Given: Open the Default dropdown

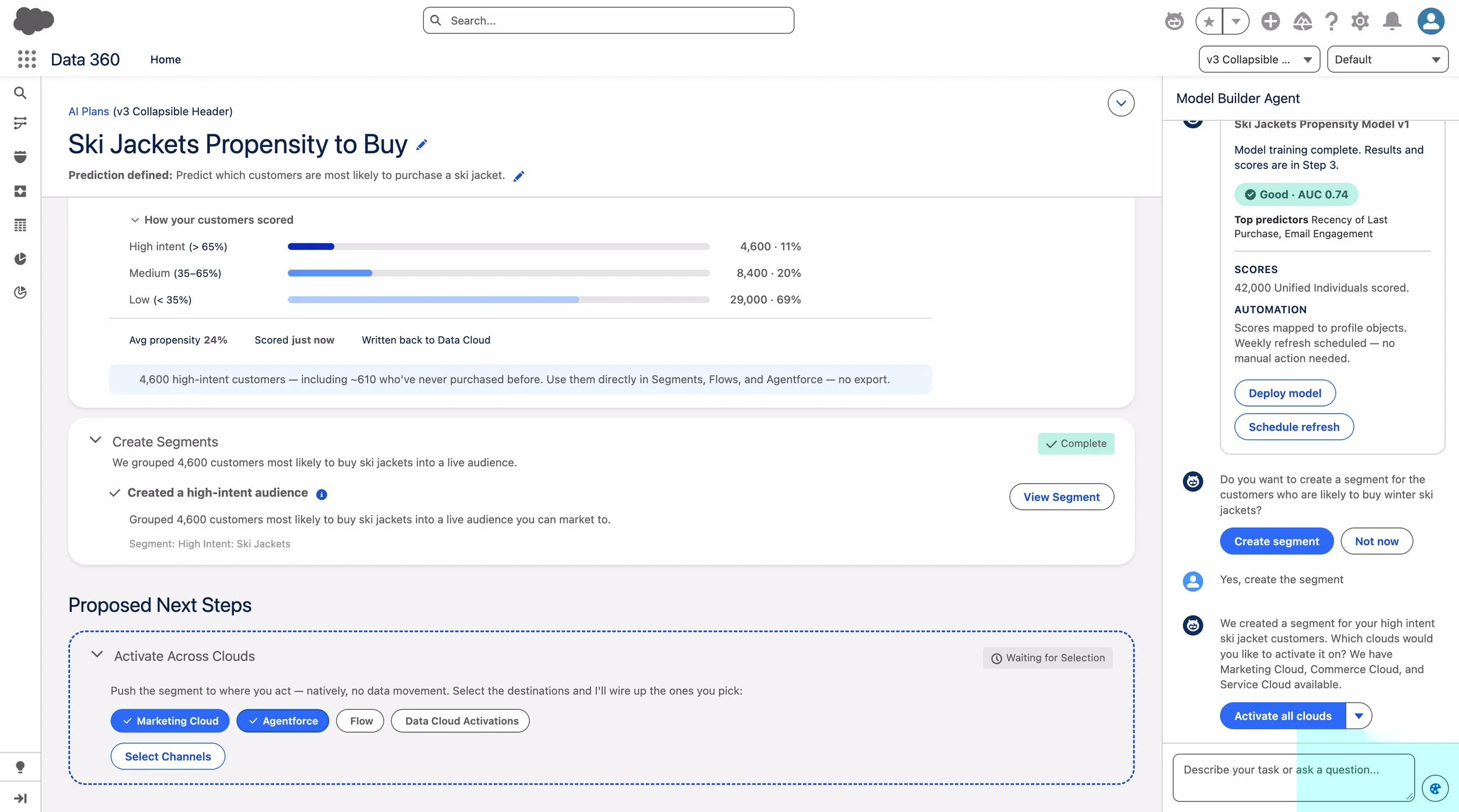Looking at the screenshot, I should pyautogui.click(x=1387, y=60).
